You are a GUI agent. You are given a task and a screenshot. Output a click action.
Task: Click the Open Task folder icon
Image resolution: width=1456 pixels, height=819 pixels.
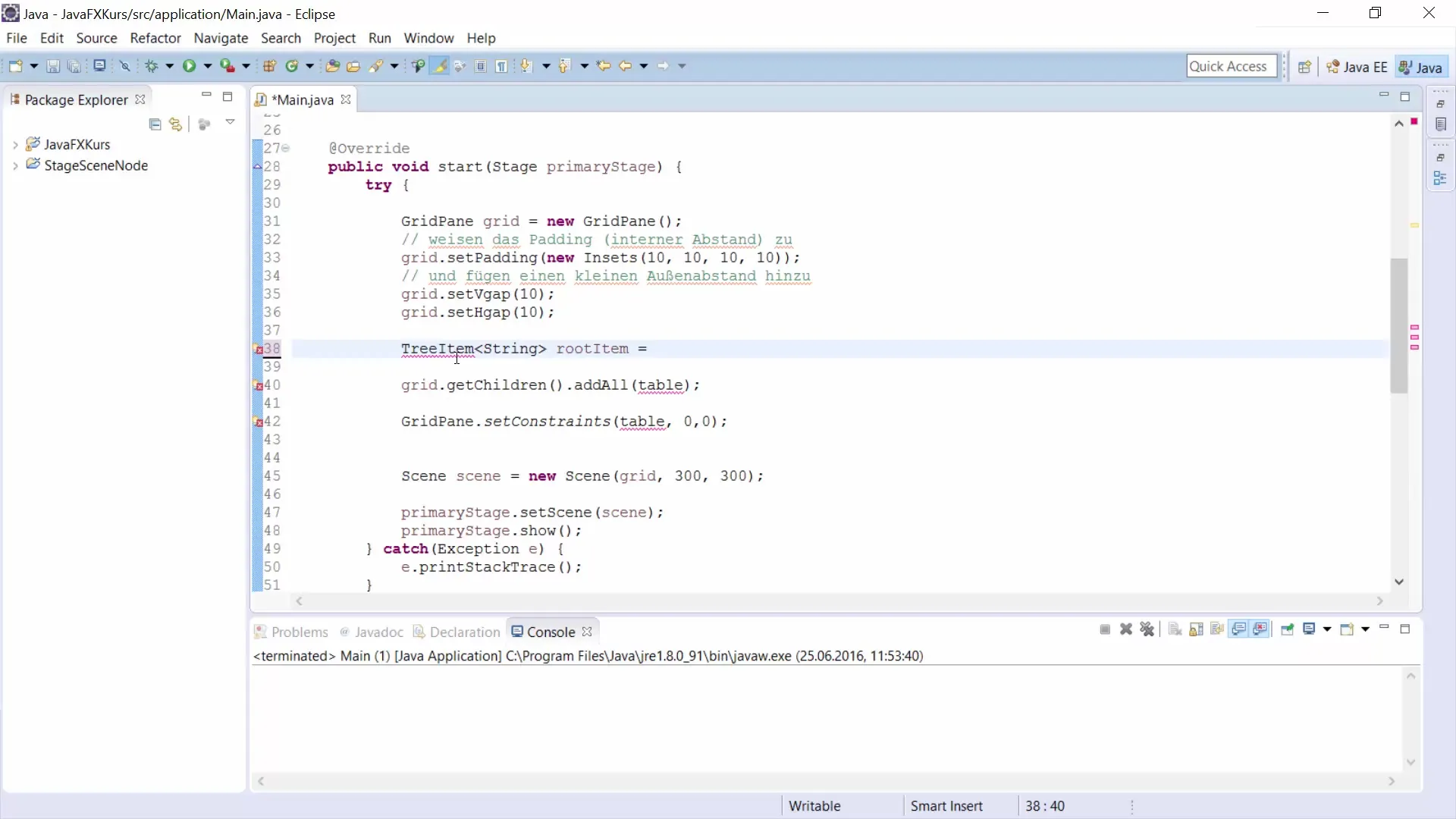click(x=353, y=66)
